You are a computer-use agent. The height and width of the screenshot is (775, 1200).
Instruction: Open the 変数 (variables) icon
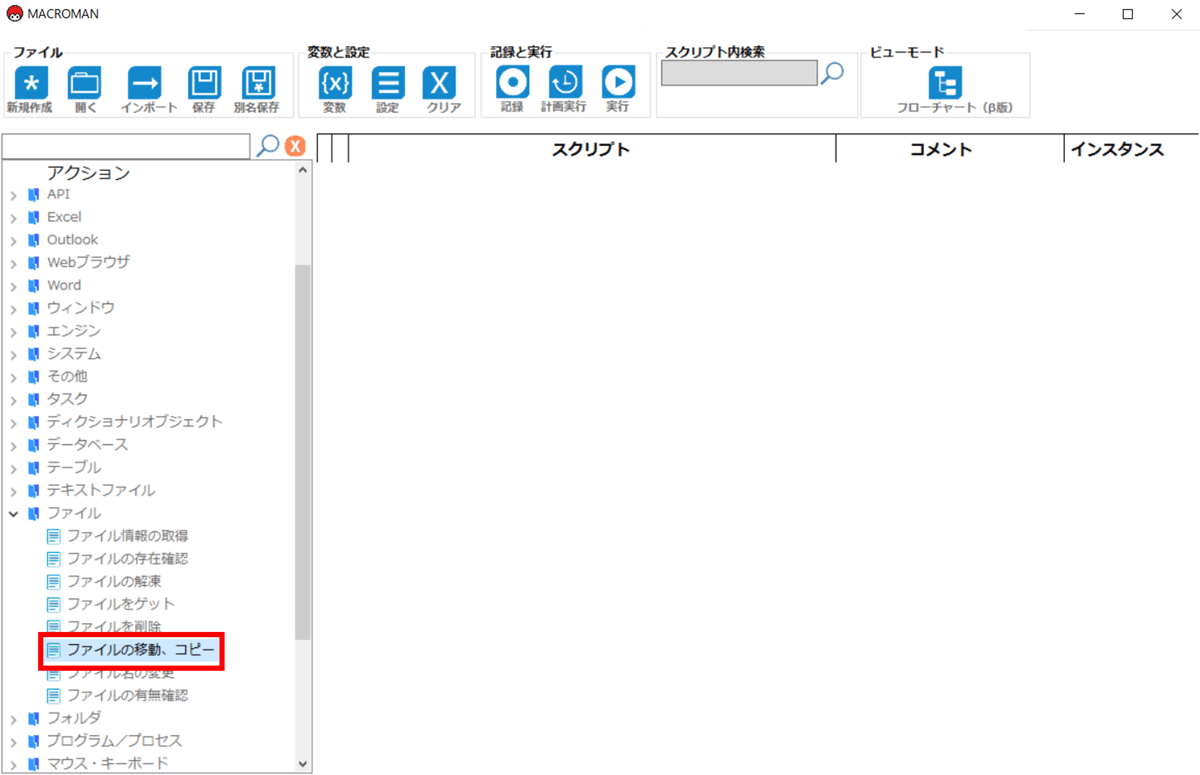pyautogui.click(x=335, y=82)
